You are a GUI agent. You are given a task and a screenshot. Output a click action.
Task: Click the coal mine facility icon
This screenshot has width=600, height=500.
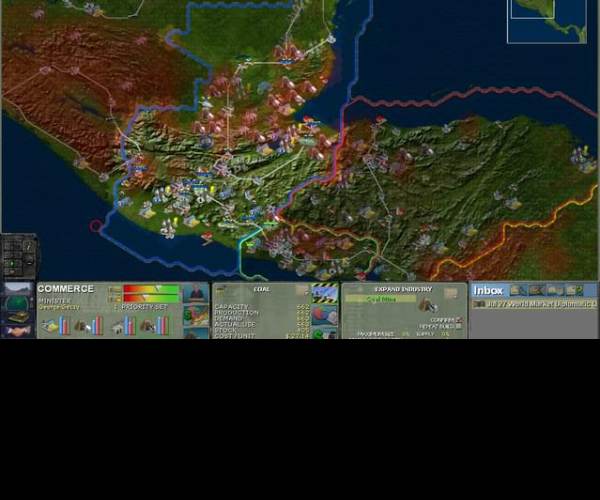point(428,306)
